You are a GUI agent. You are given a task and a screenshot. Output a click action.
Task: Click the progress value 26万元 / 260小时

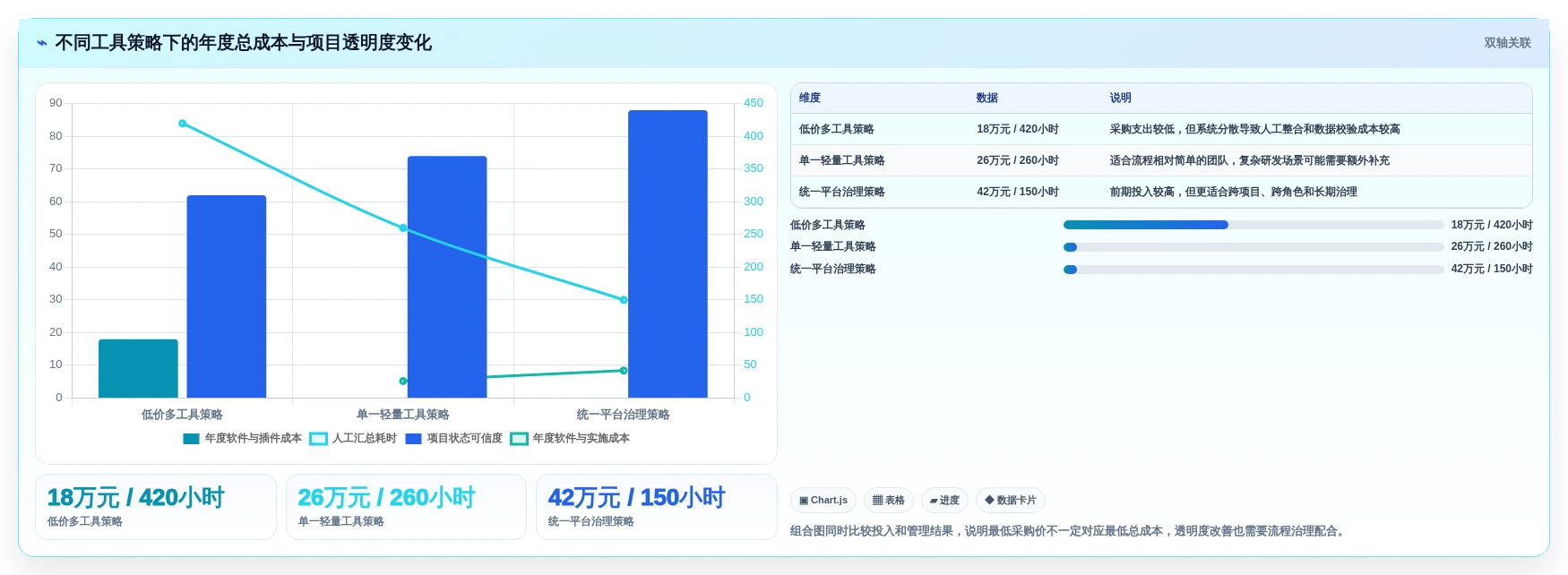coord(1492,247)
